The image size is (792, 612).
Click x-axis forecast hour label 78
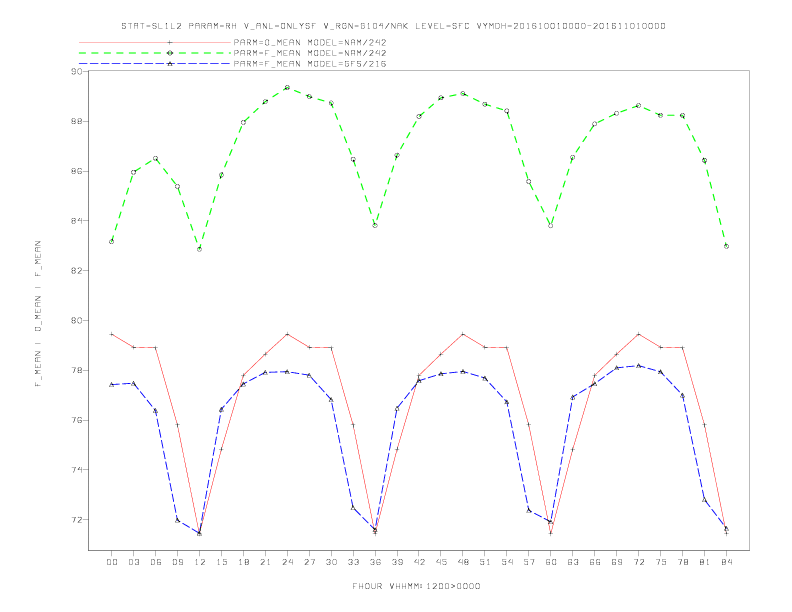pyautogui.click(x=682, y=562)
